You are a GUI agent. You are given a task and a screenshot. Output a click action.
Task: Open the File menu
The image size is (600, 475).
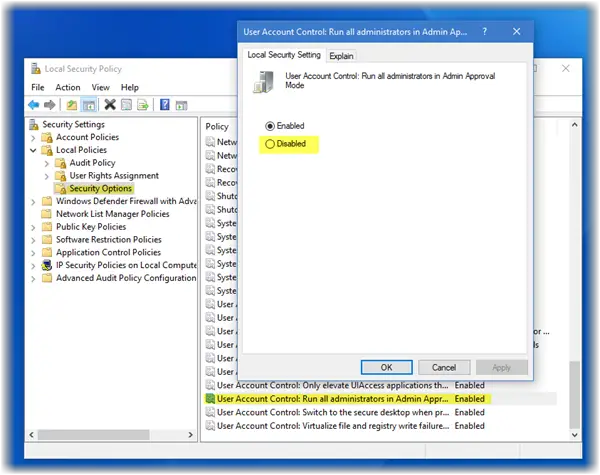38,87
